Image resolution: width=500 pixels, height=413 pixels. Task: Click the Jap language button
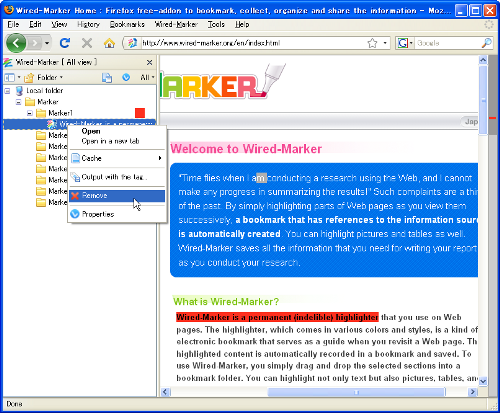click(x=470, y=122)
